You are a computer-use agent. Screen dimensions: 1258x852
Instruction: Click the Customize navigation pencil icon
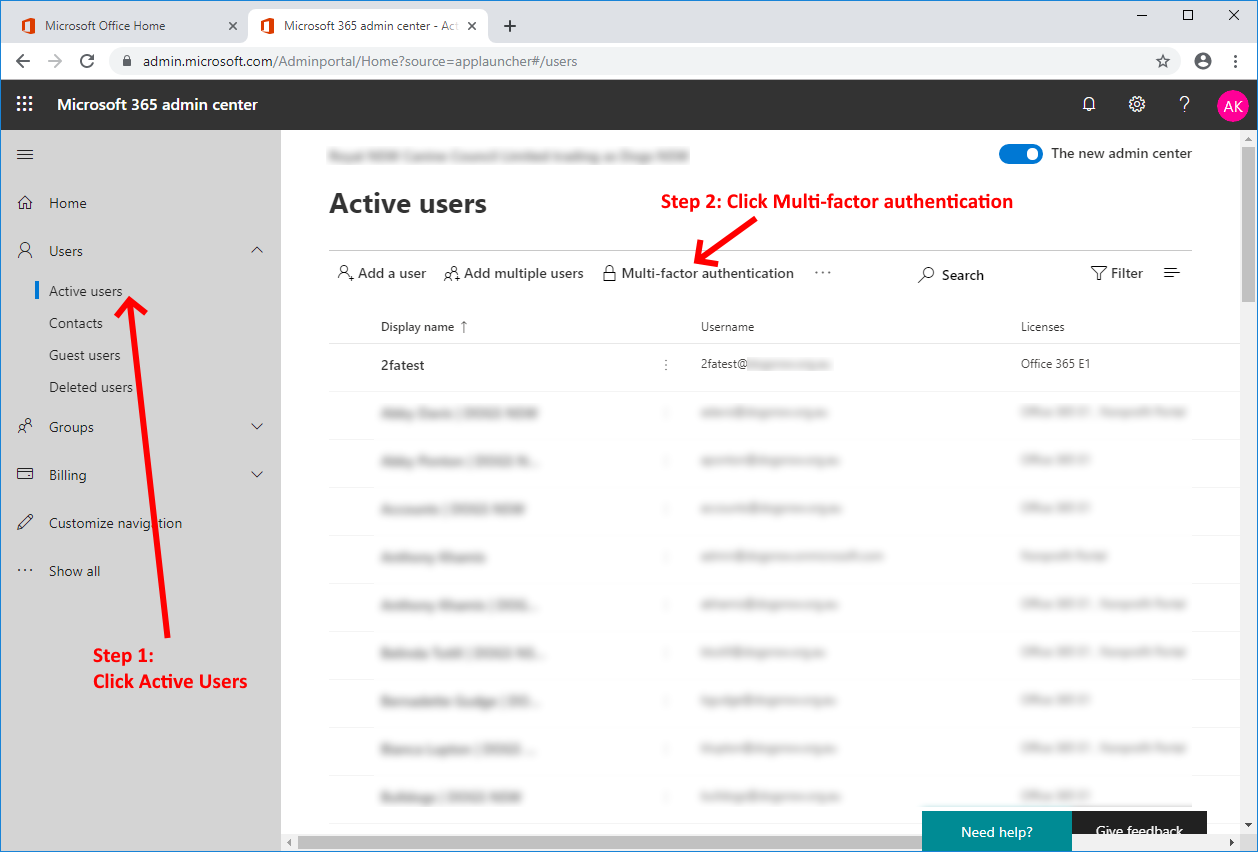[x=26, y=523]
